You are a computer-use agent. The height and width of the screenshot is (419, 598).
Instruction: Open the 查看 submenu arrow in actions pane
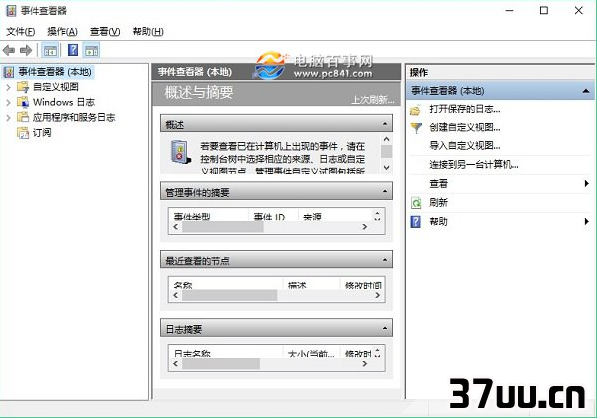pos(586,183)
